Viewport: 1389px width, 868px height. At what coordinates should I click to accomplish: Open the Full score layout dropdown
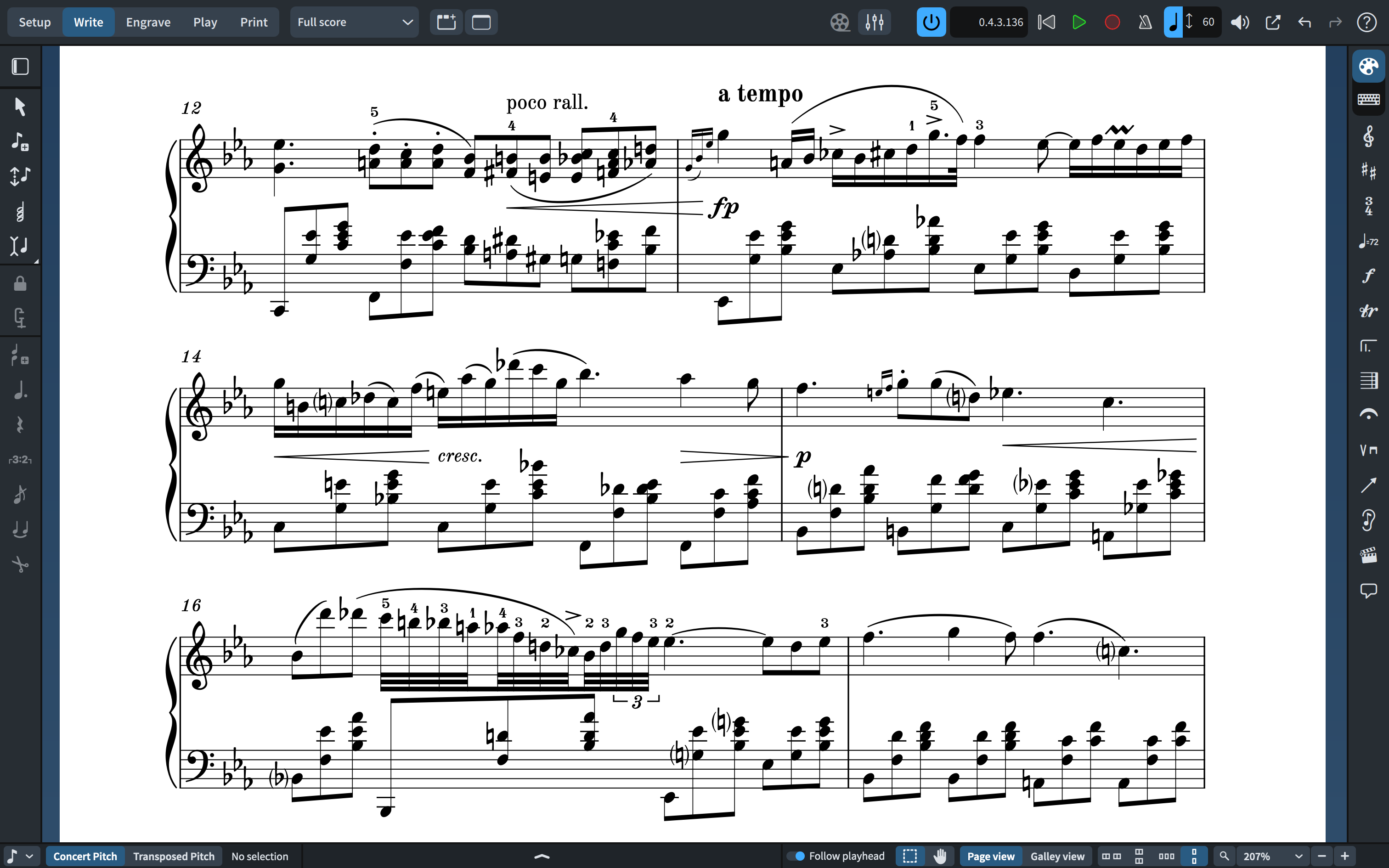[x=354, y=22]
